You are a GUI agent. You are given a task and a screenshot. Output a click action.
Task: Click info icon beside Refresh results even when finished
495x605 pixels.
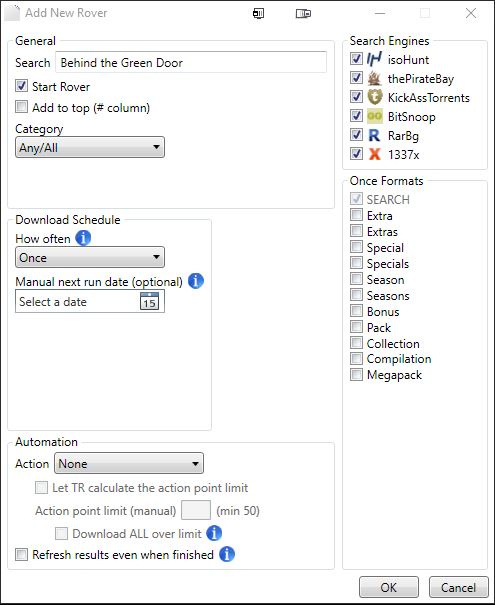(227, 554)
